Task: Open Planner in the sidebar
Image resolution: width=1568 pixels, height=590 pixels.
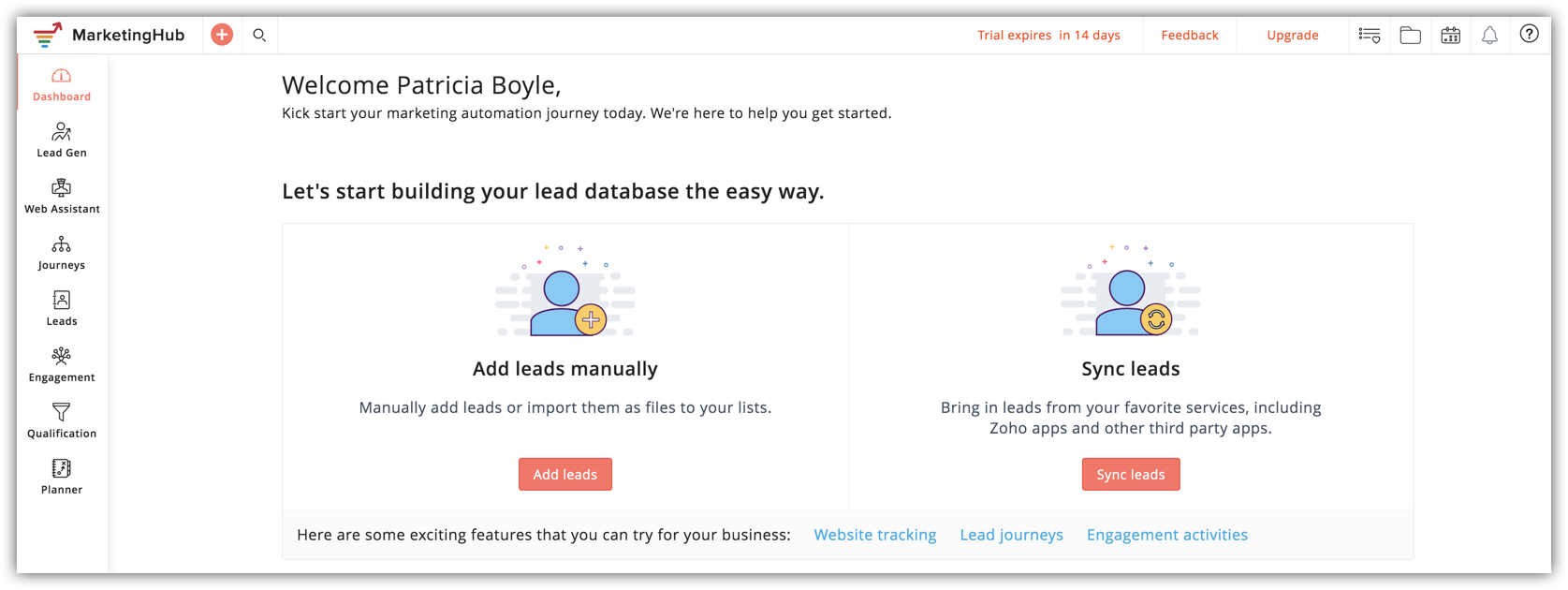Action: coord(62,478)
